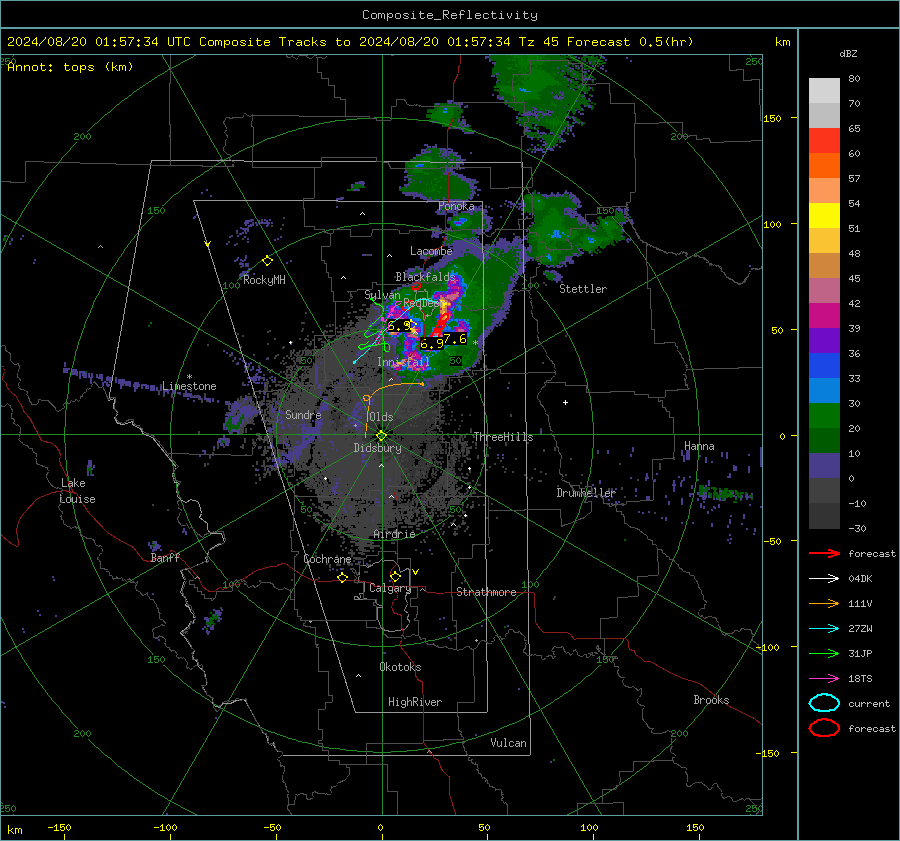Click the 7.6 storm top annotation
This screenshot has height=841, width=900.
point(455,339)
